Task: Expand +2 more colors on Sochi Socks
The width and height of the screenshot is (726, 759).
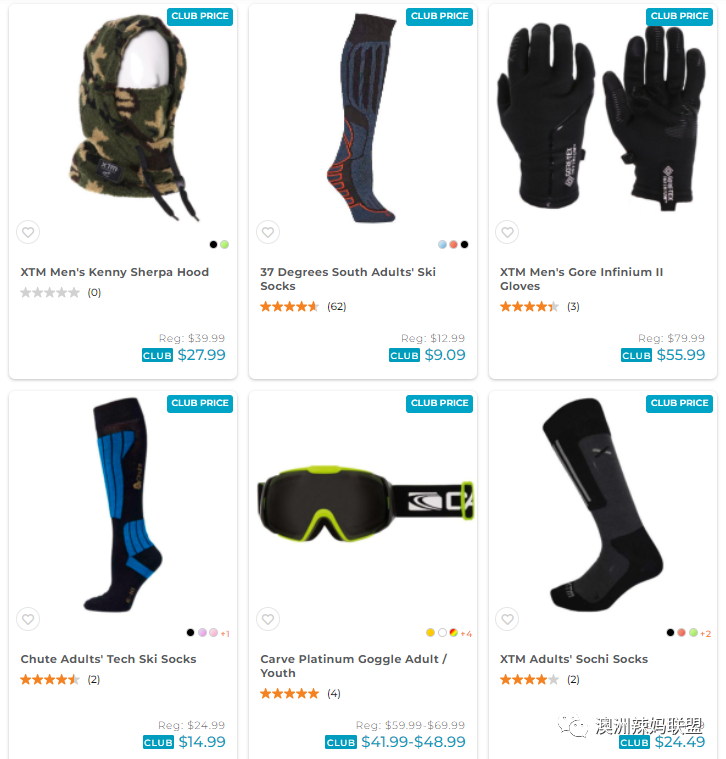Action: pos(706,634)
